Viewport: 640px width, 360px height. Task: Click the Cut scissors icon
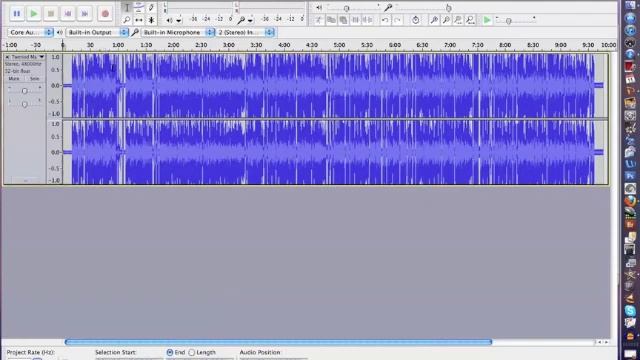(319, 20)
